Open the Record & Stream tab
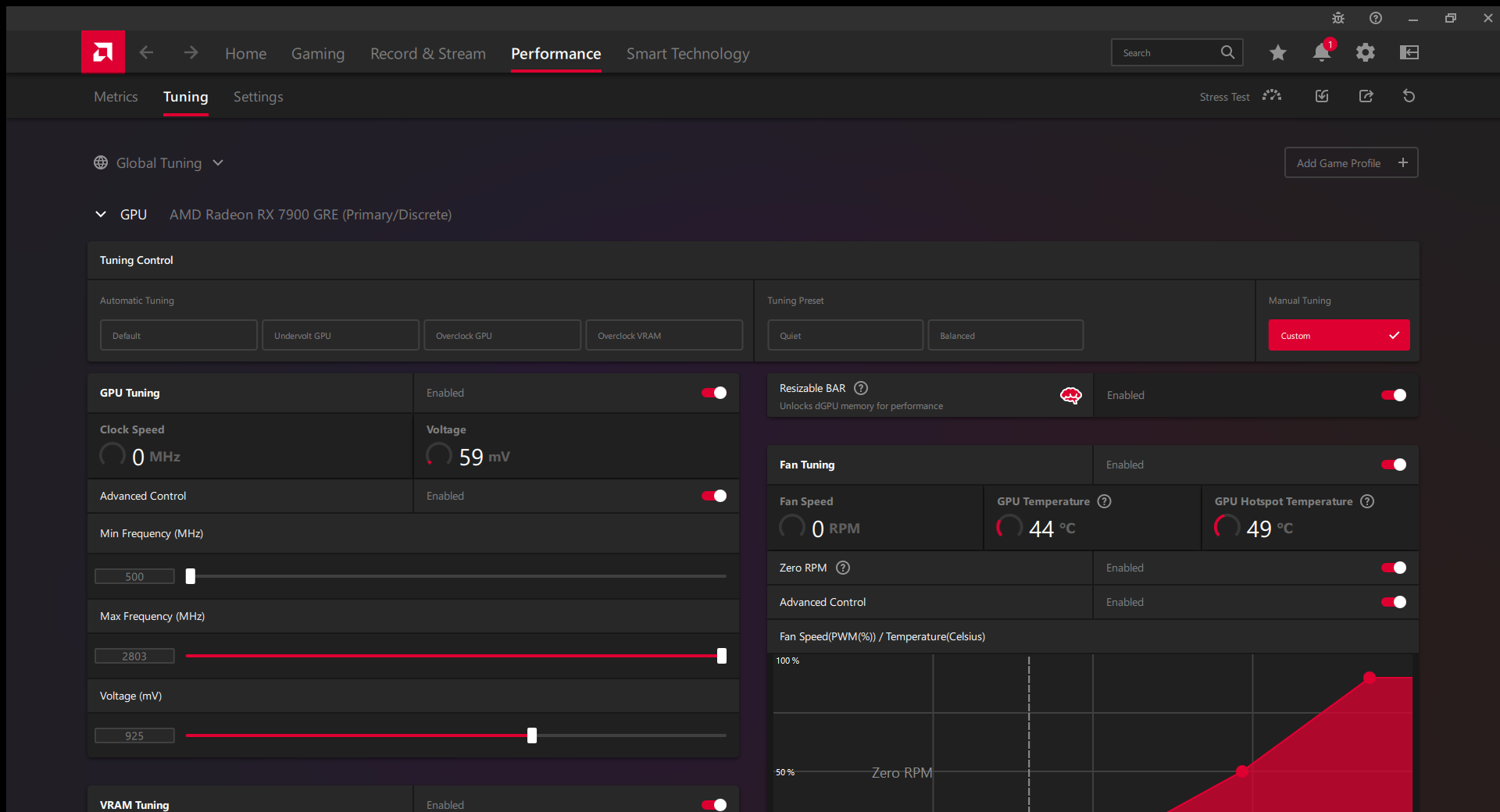 (x=428, y=53)
